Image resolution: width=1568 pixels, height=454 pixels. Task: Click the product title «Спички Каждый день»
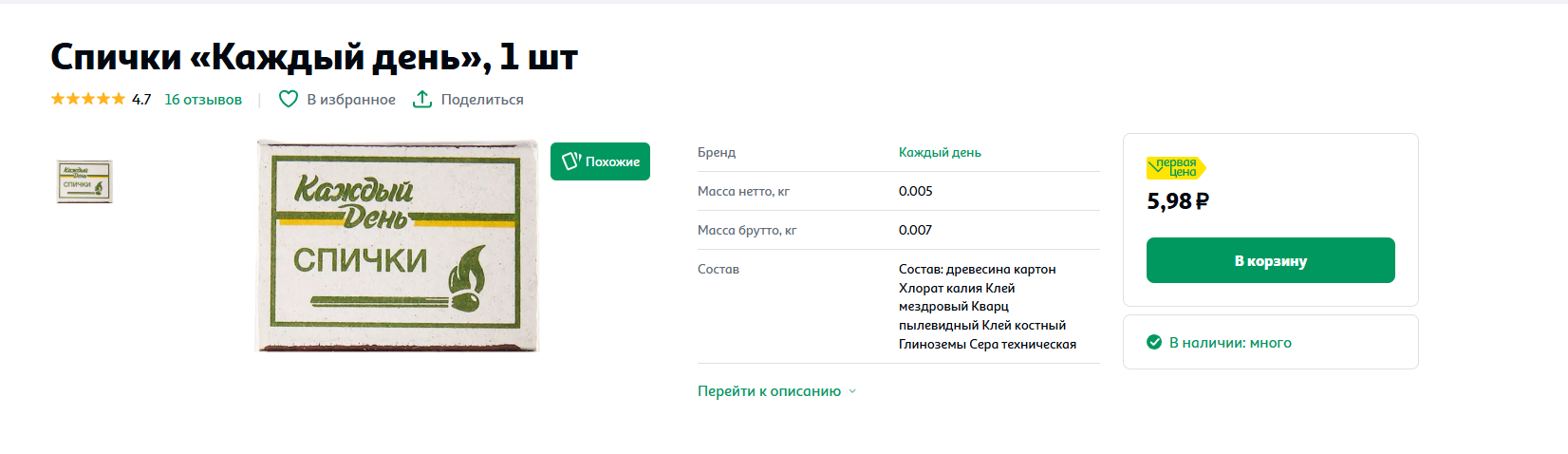[313, 57]
